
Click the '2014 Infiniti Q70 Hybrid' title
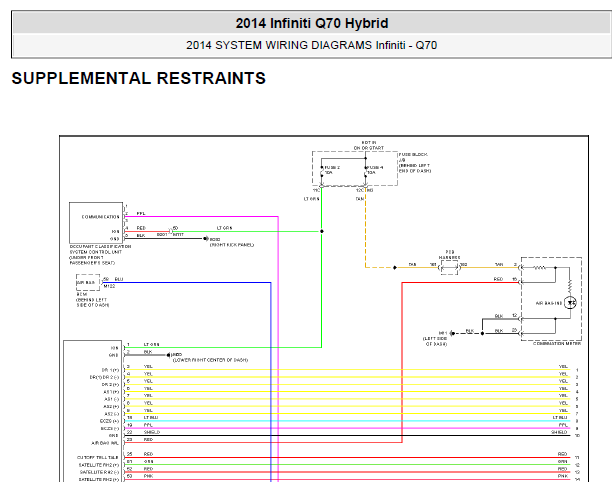click(x=312, y=23)
